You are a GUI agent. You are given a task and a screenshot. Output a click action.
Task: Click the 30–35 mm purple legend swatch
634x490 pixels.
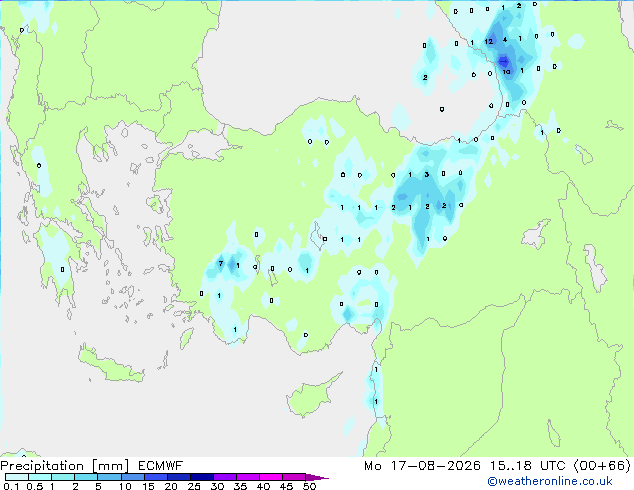pos(225,477)
